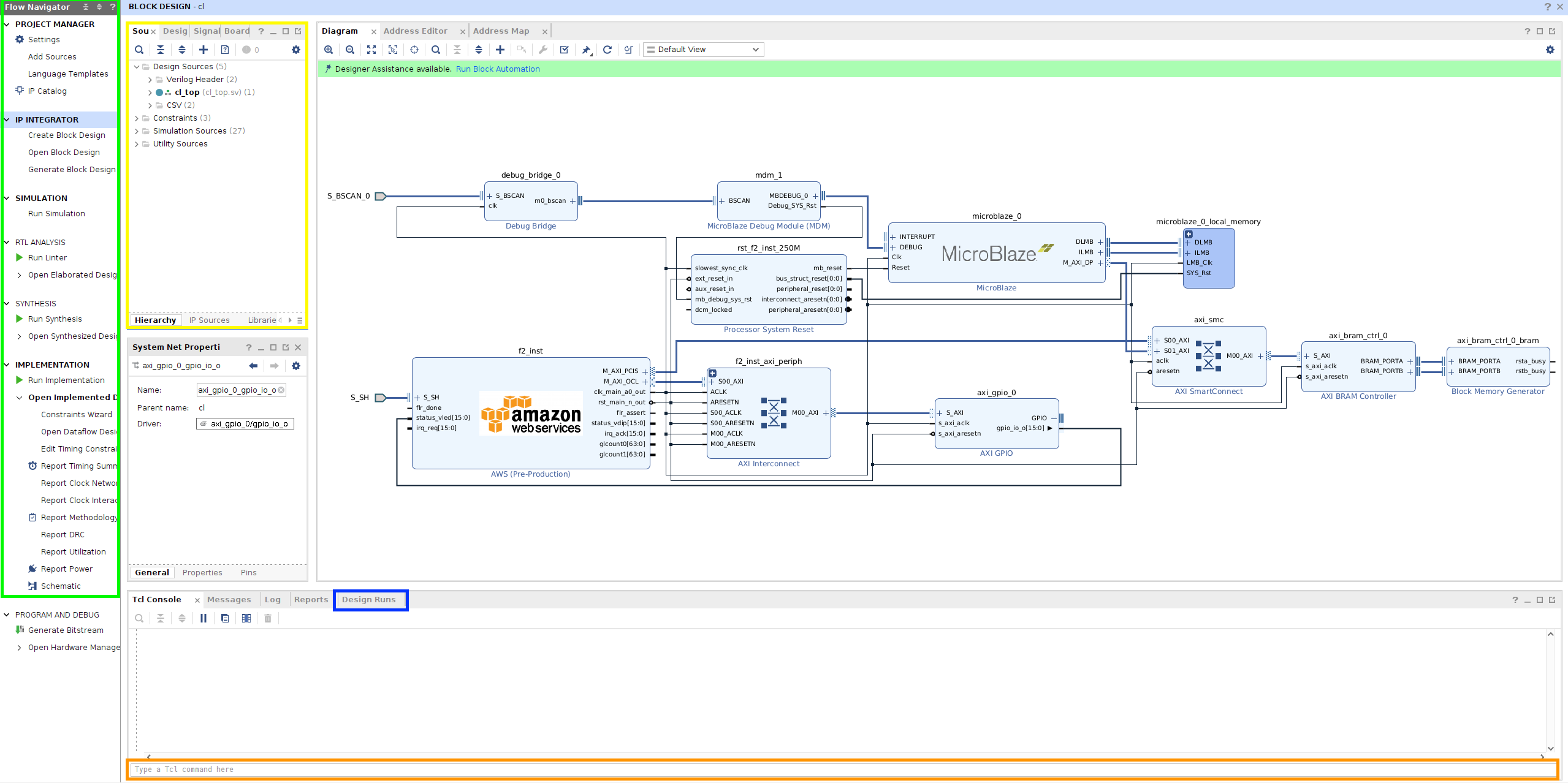
Task: Clear the Tcl Console with trash icon
Action: pyautogui.click(x=268, y=618)
